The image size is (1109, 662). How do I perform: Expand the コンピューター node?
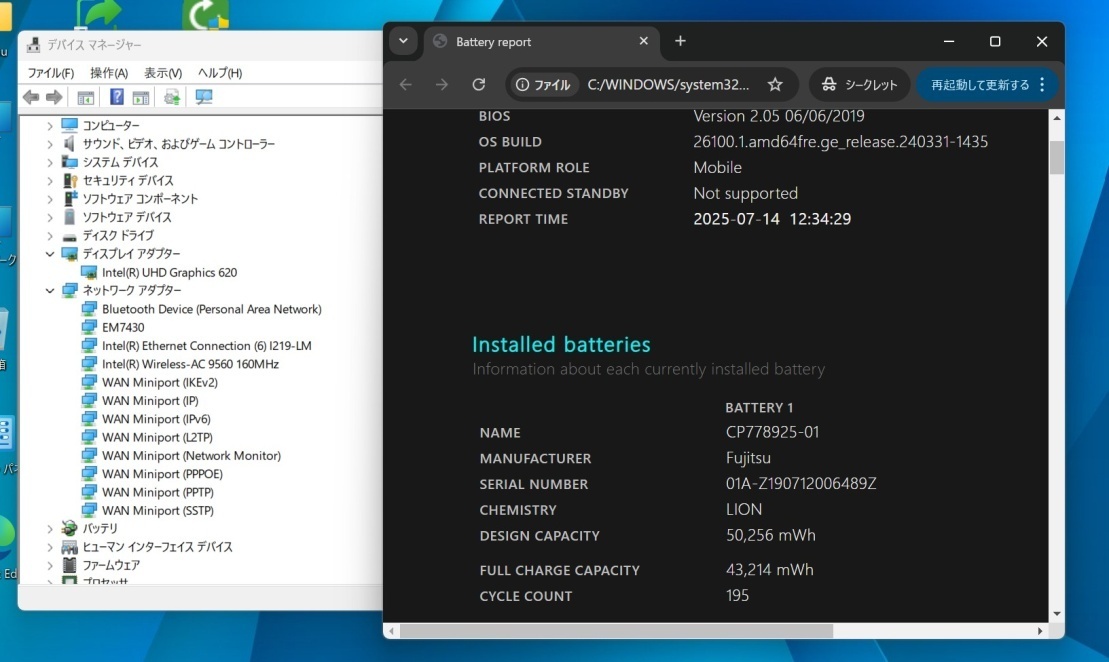[50, 126]
